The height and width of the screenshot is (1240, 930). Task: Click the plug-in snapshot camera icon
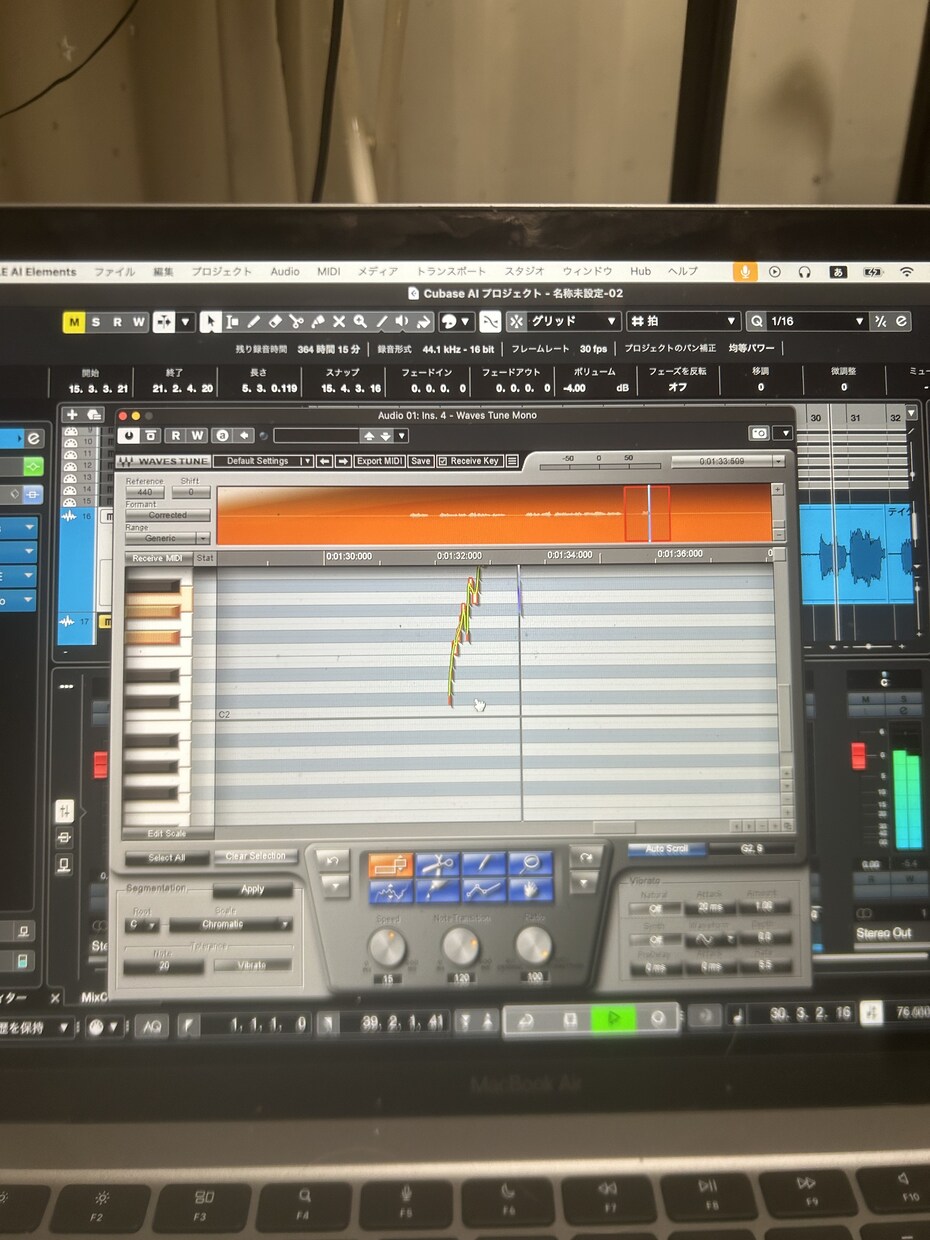tap(760, 433)
